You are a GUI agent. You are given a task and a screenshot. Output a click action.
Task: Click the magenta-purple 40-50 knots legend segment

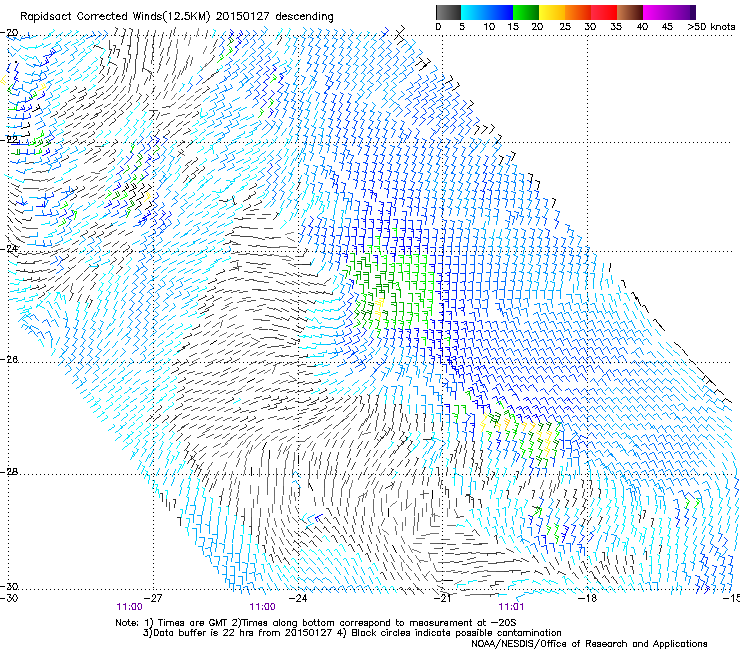pyautogui.click(x=669, y=12)
